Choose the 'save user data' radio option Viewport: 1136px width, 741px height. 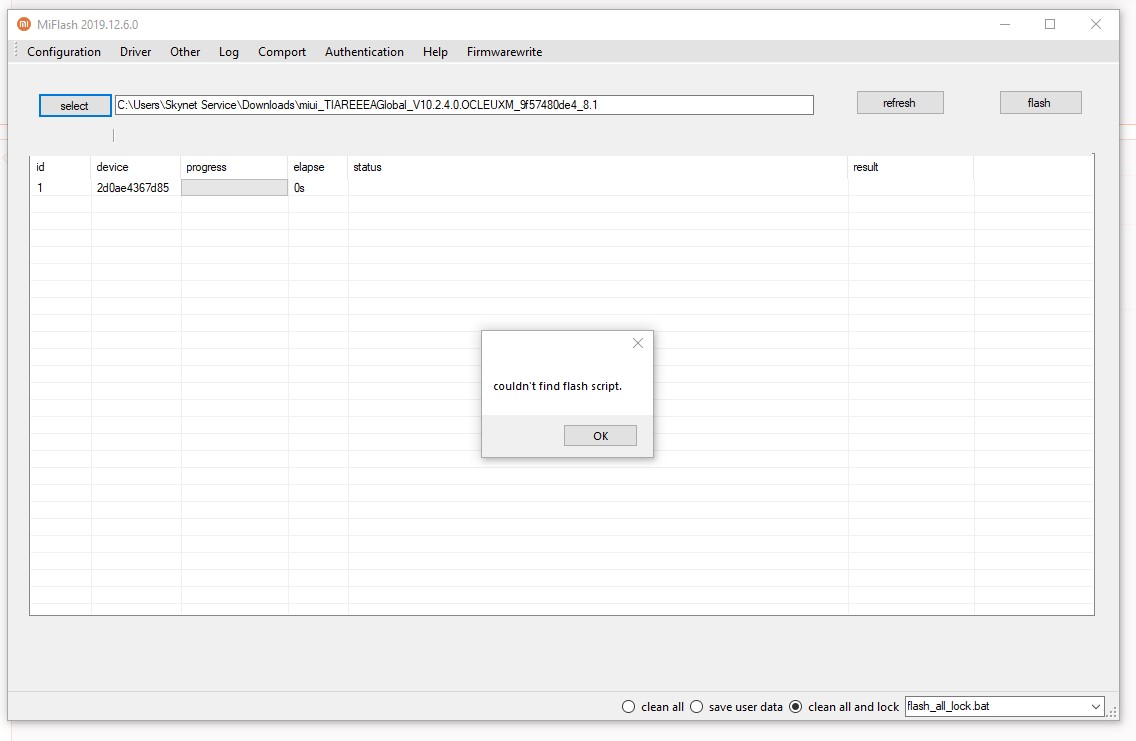(696, 707)
